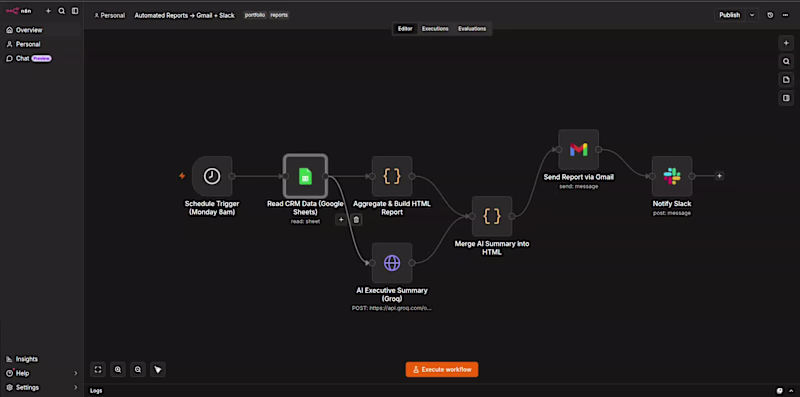Screen dimensions: 800x397
Task: Switch to the Editor tab
Action: (405, 29)
